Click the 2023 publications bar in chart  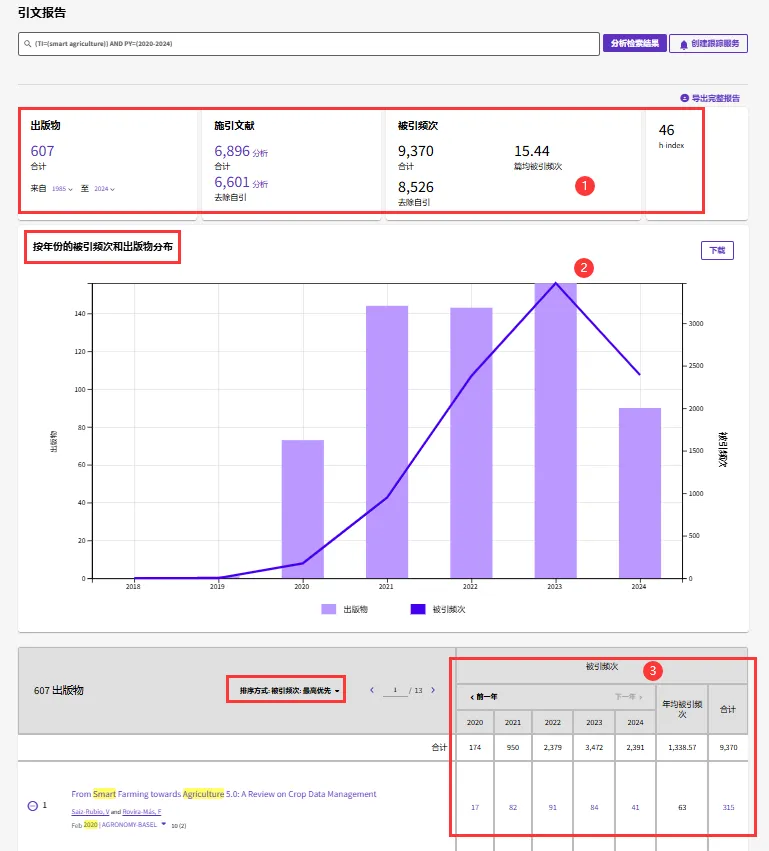[556, 430]
